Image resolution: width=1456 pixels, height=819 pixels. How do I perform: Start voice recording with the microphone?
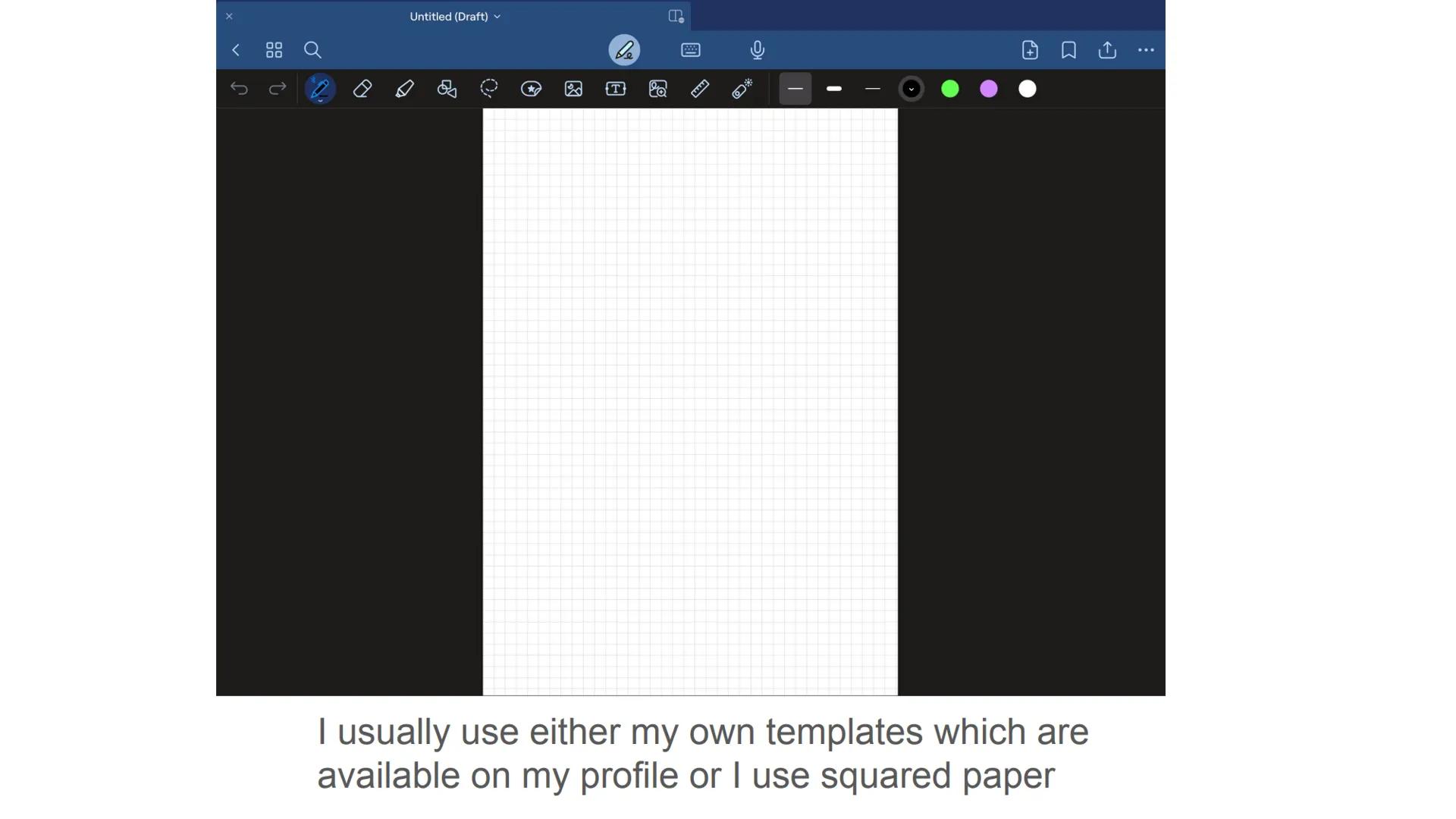[757, 50]
